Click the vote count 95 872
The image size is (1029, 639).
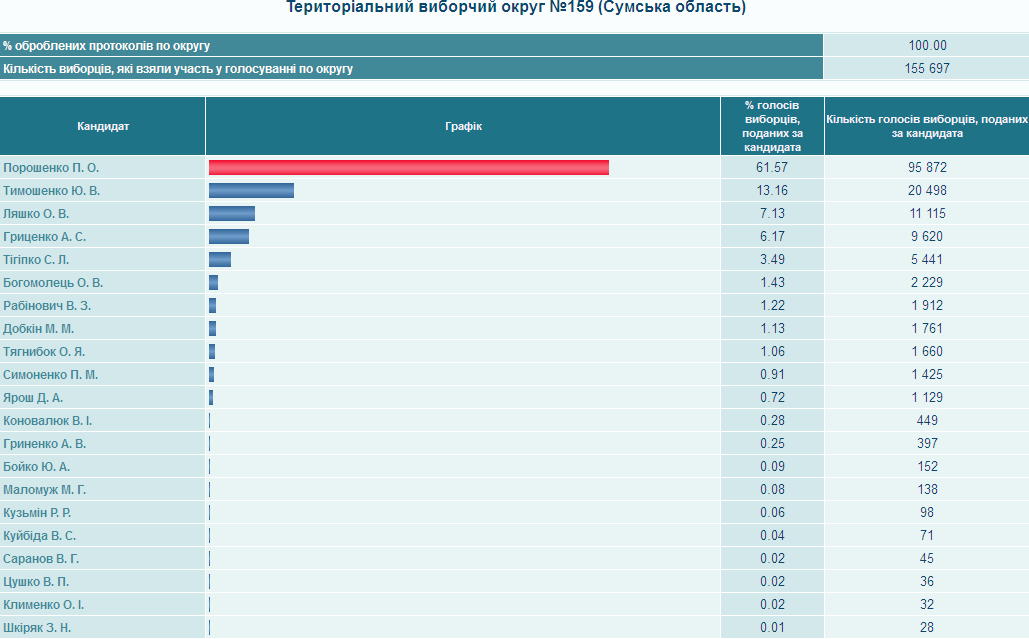pos(926,168)
